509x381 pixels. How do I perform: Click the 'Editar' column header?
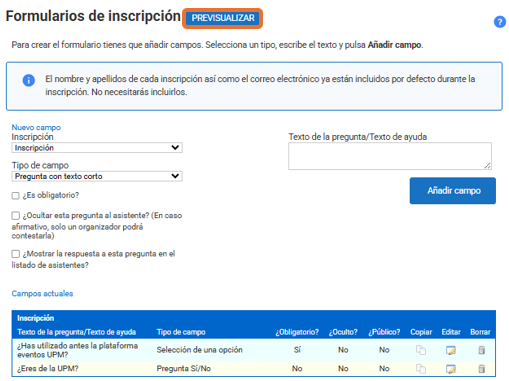pos(451,332)
